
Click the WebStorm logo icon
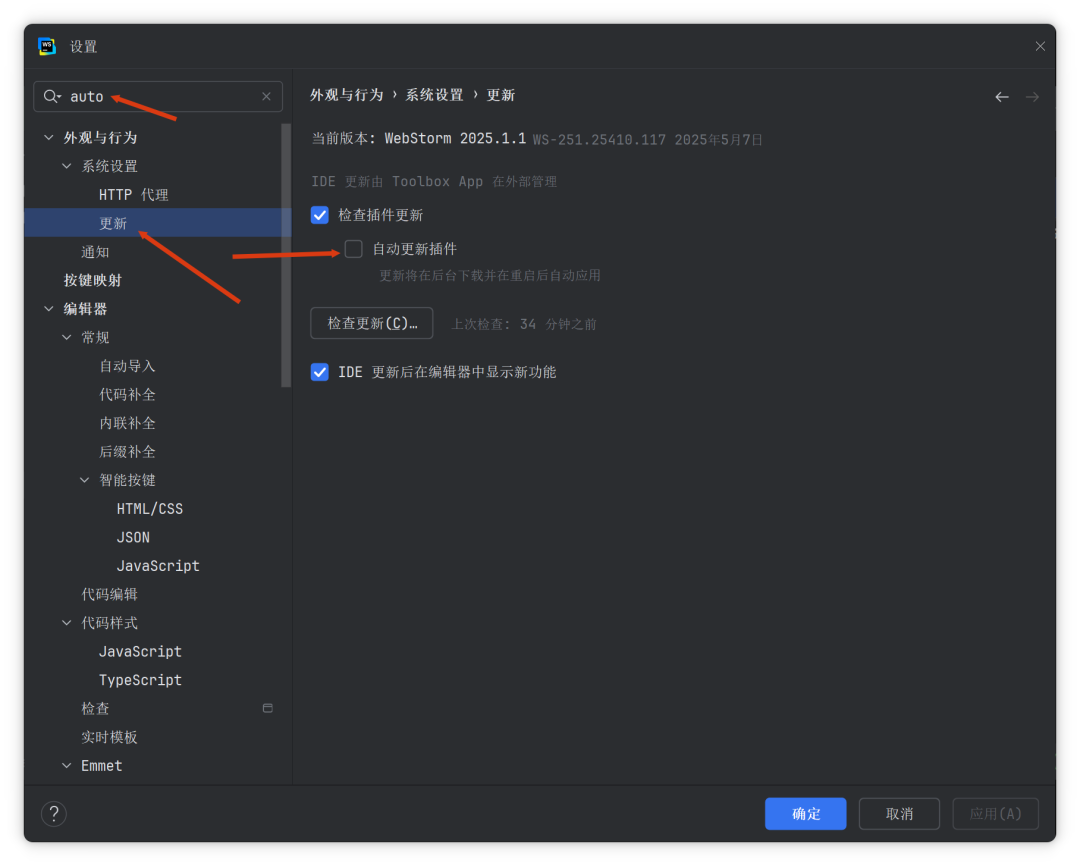pyautogui.click(x=47, y=46)
